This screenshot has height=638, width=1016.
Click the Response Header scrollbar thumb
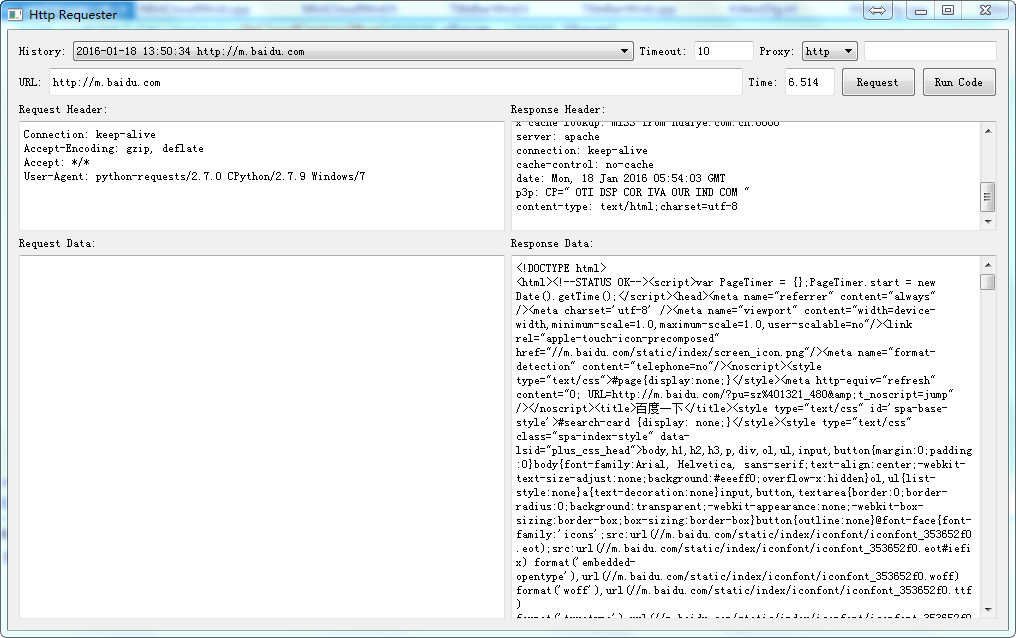(988, 197)
